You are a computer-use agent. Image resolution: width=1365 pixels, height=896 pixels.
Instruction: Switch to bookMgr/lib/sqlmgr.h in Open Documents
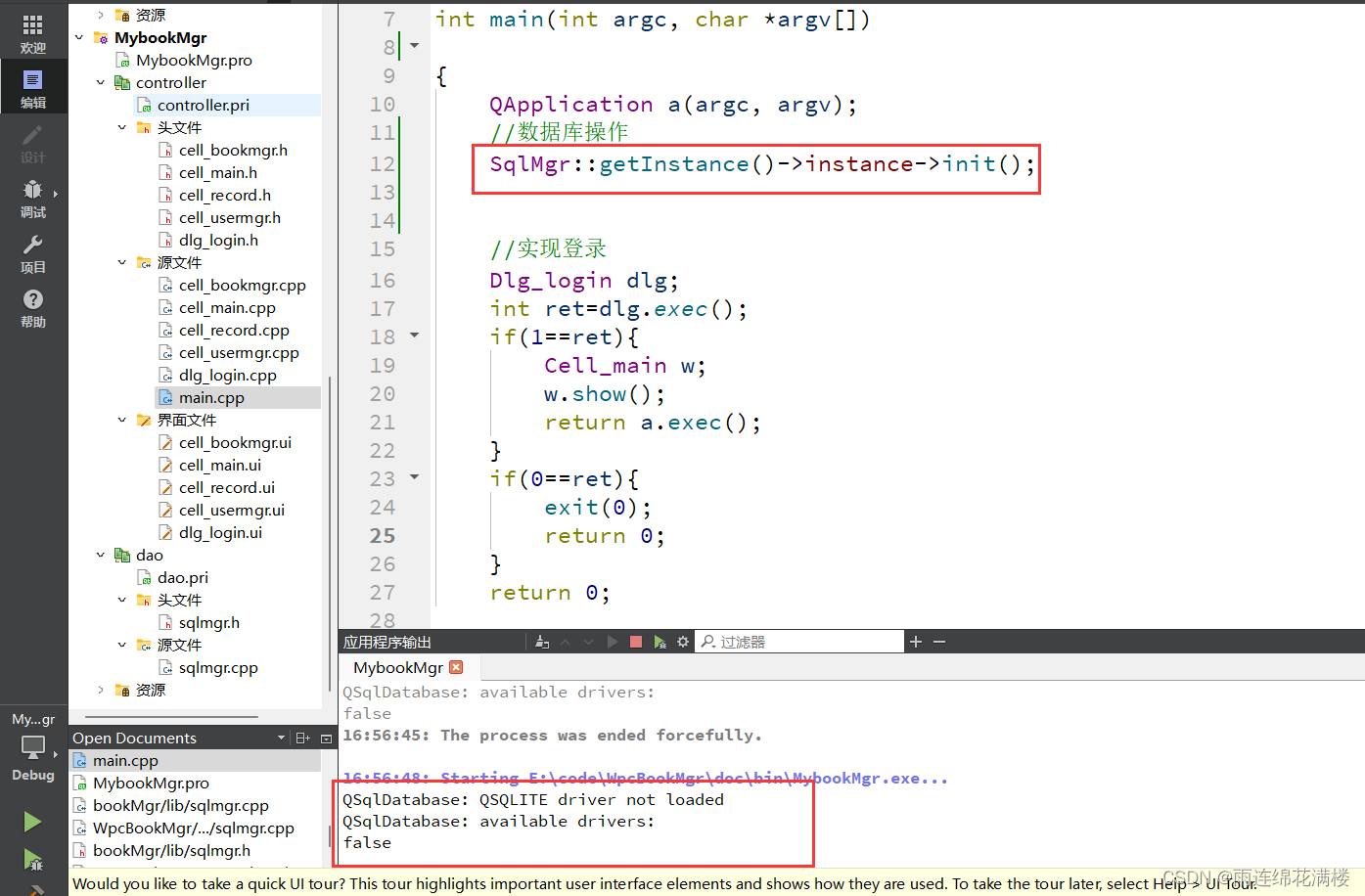coord(171,850)
